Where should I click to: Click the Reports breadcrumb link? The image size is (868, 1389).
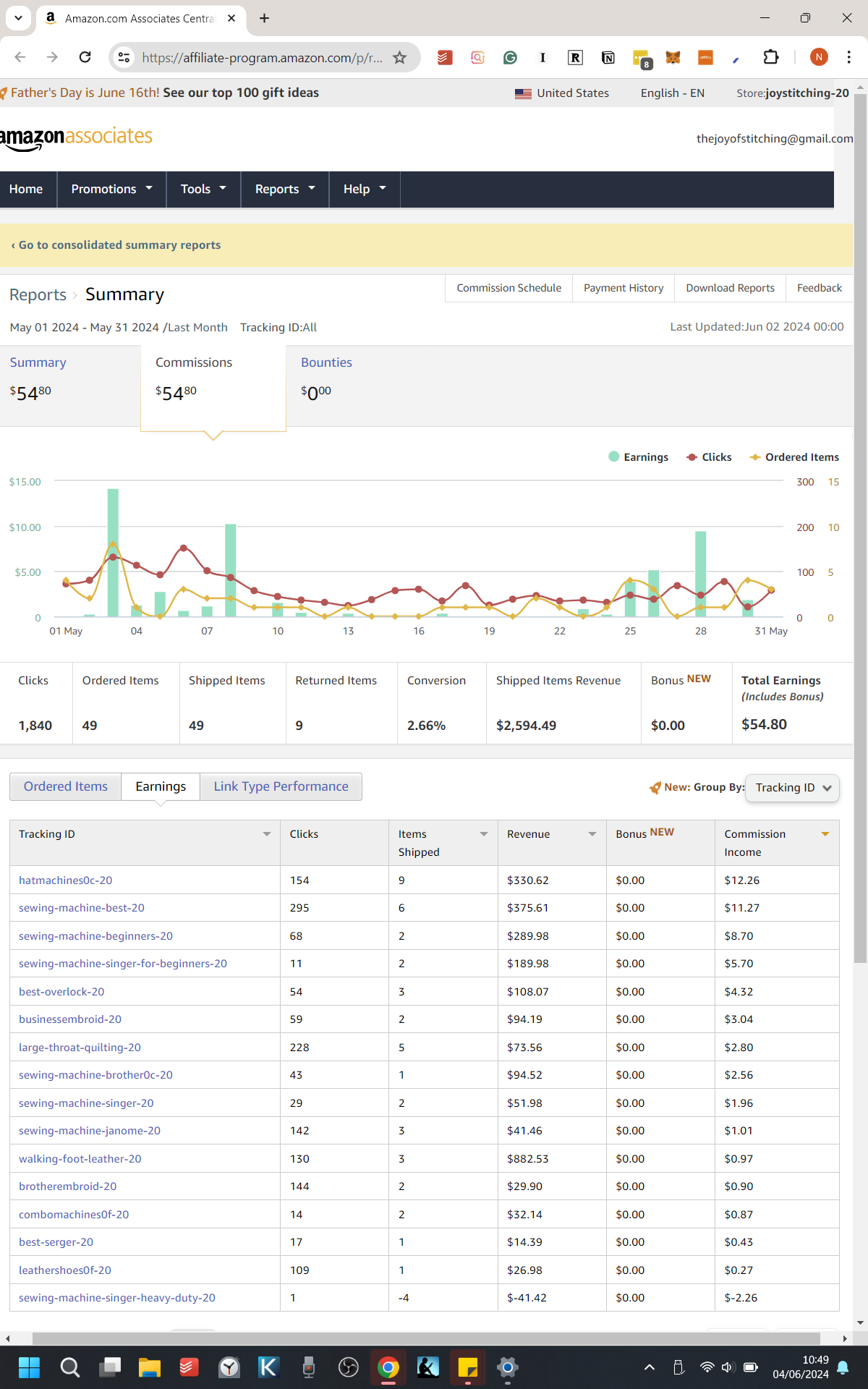point(38,295)
